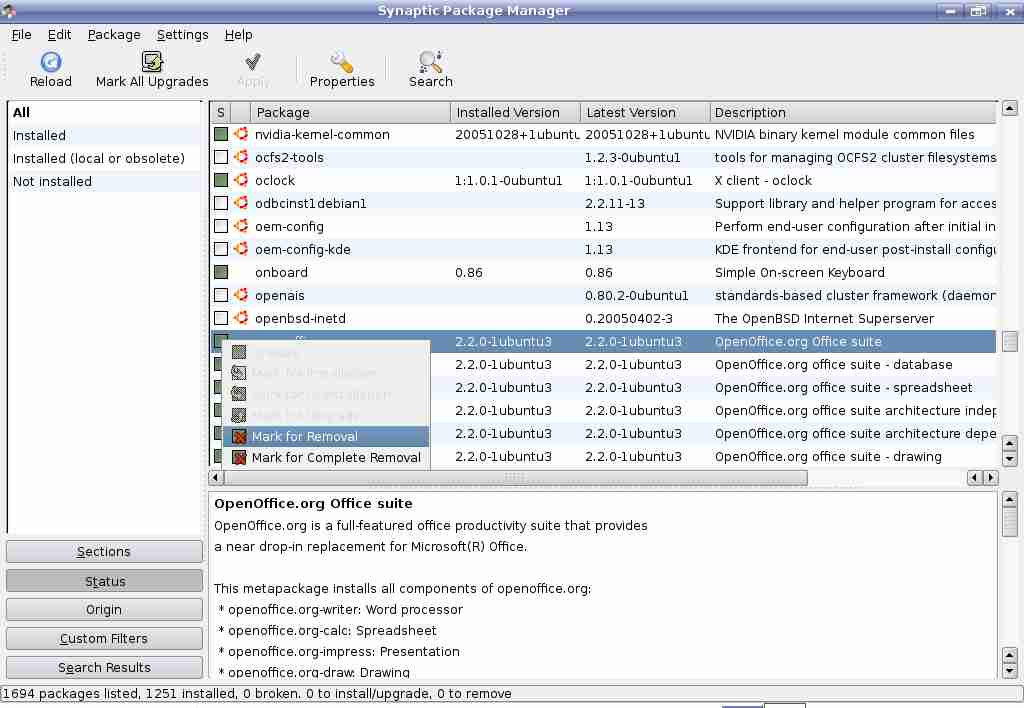
Task: Click the red icon of Mark for Removal
Action: coord(239,436)
